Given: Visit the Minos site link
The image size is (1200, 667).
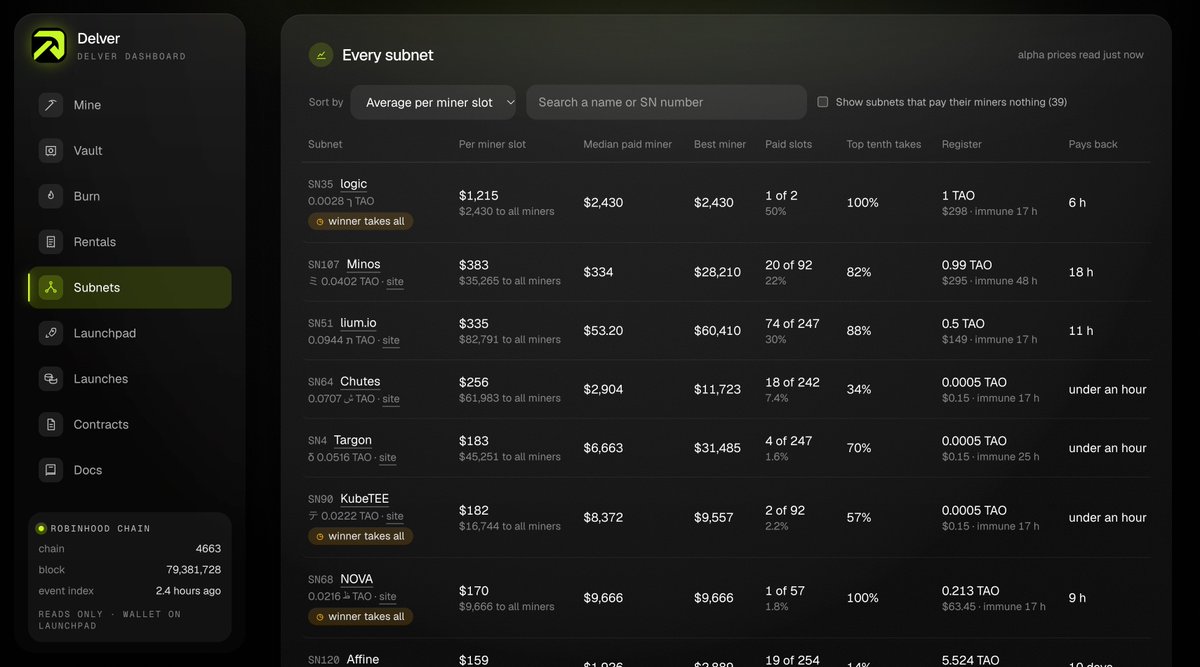Looking at the screenshot, I should 395,282.
